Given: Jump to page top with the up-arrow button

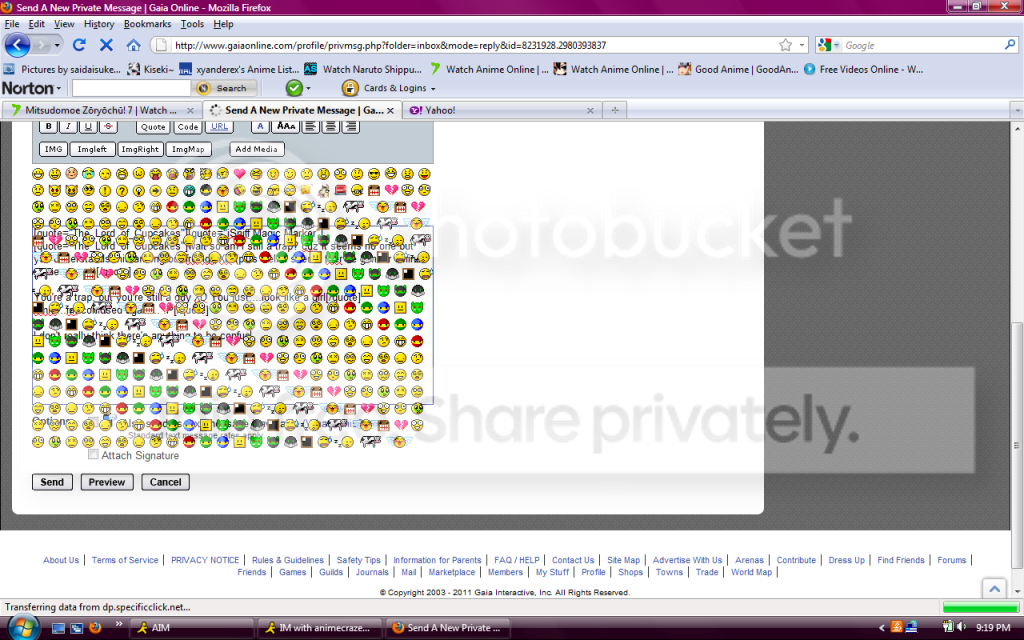Looking at the screenshot, I should point(995,588).
